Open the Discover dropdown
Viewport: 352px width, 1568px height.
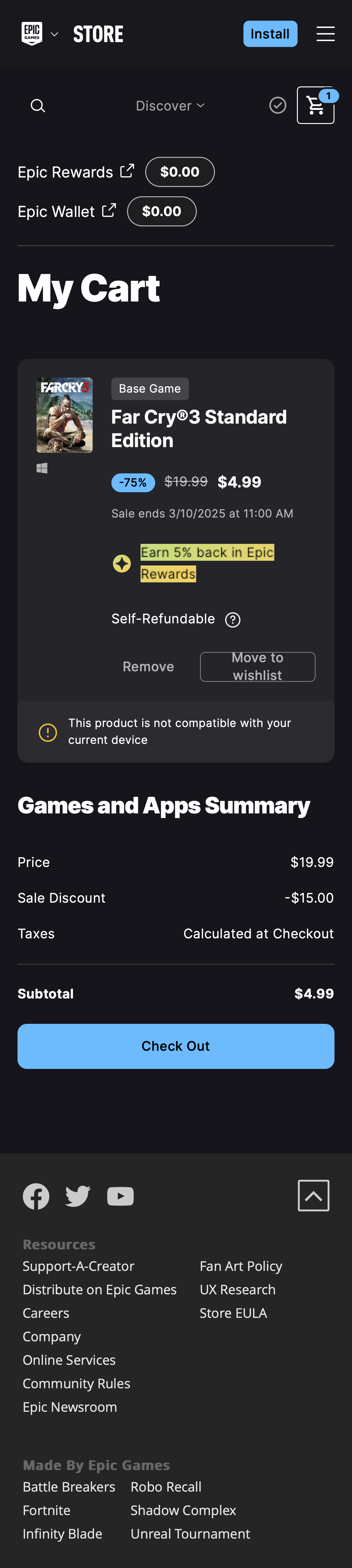point(170,105)
